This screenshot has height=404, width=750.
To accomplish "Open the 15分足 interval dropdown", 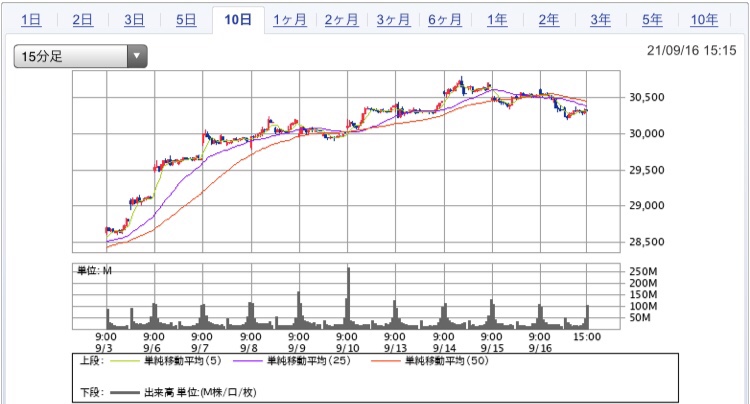I will click(80, 56).
